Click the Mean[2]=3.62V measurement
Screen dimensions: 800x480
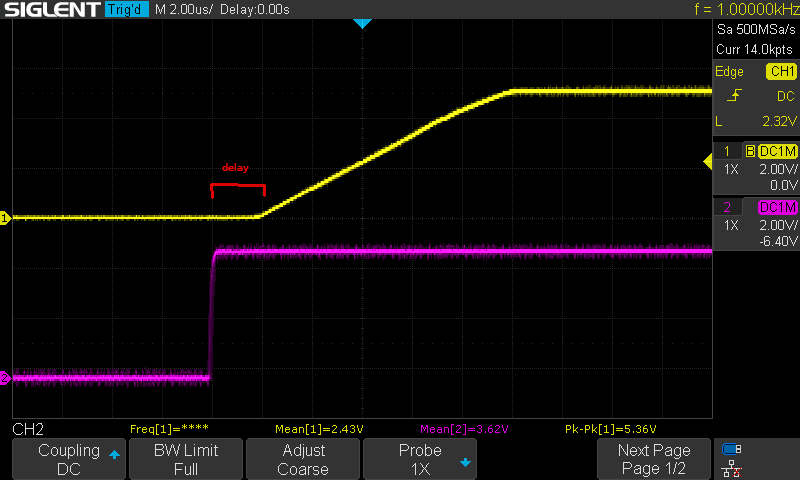(464, 429)
